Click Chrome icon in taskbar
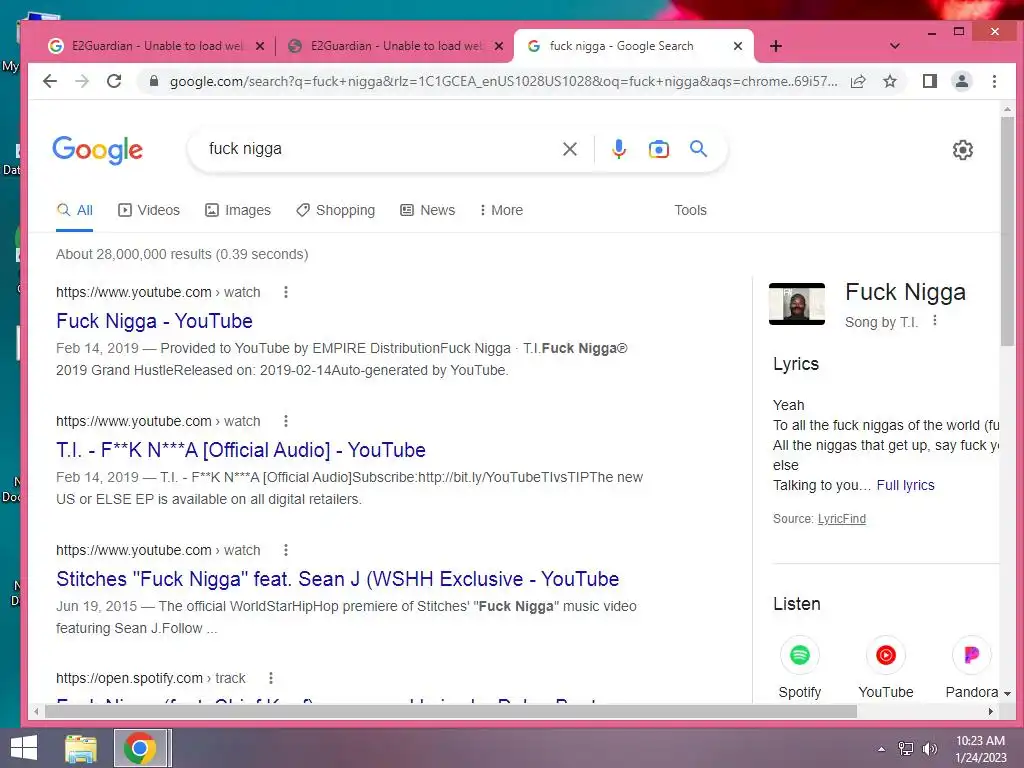Image resolution: width=1024 pixels, height=768 pixels. (x=140, y=748)
